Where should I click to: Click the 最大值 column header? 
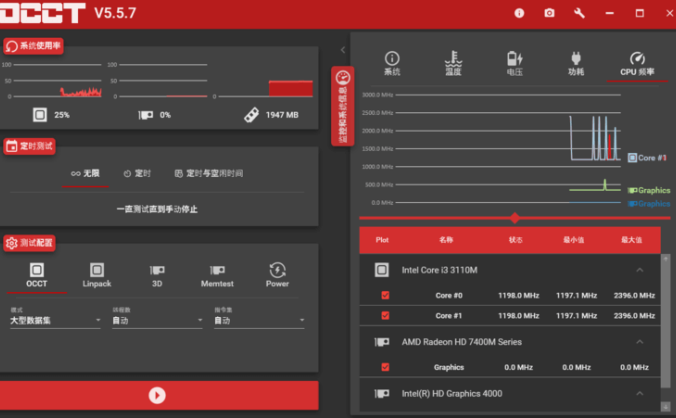point(632,240)
